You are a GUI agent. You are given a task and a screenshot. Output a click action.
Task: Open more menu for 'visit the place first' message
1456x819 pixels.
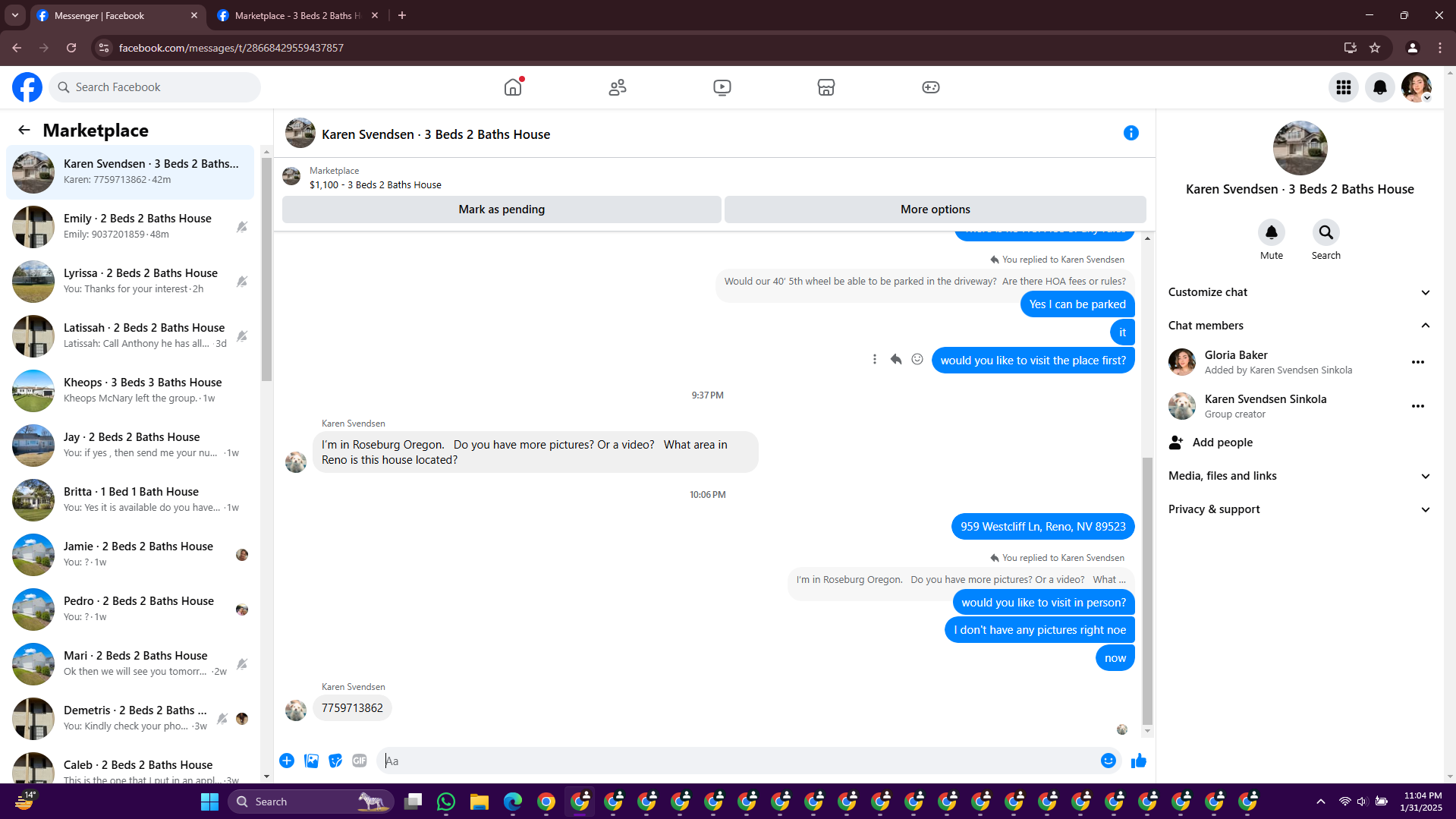pyautogui.click(x=875, y=359)
